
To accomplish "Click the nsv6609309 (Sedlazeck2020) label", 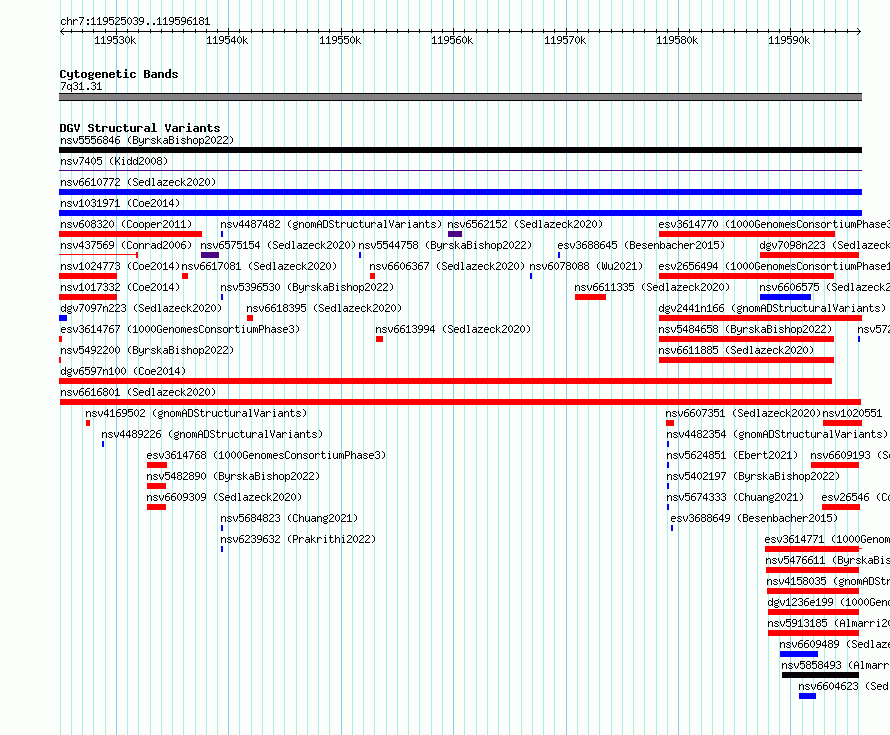I will point(224,497).
